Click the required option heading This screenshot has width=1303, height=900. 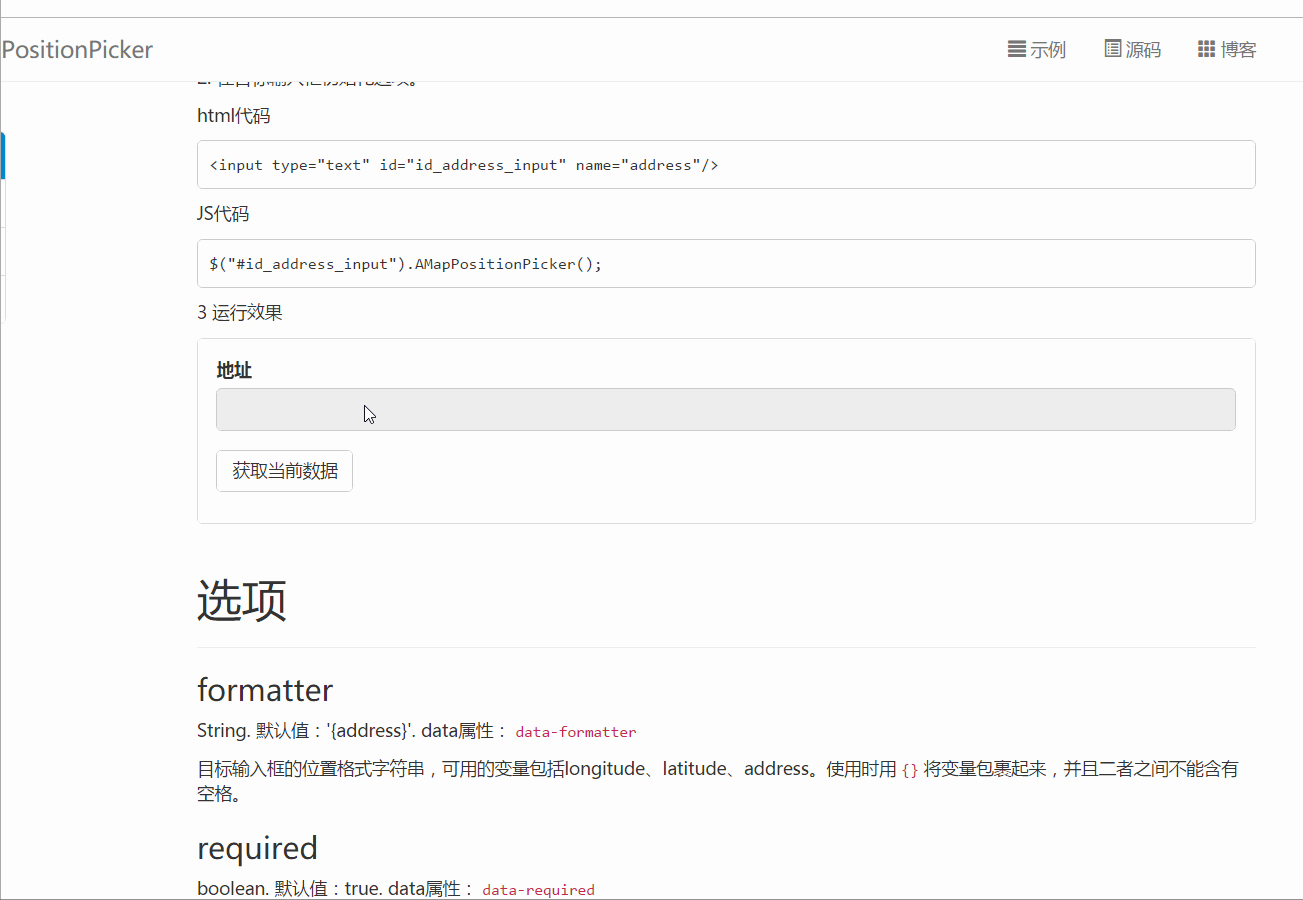point(257,848)
